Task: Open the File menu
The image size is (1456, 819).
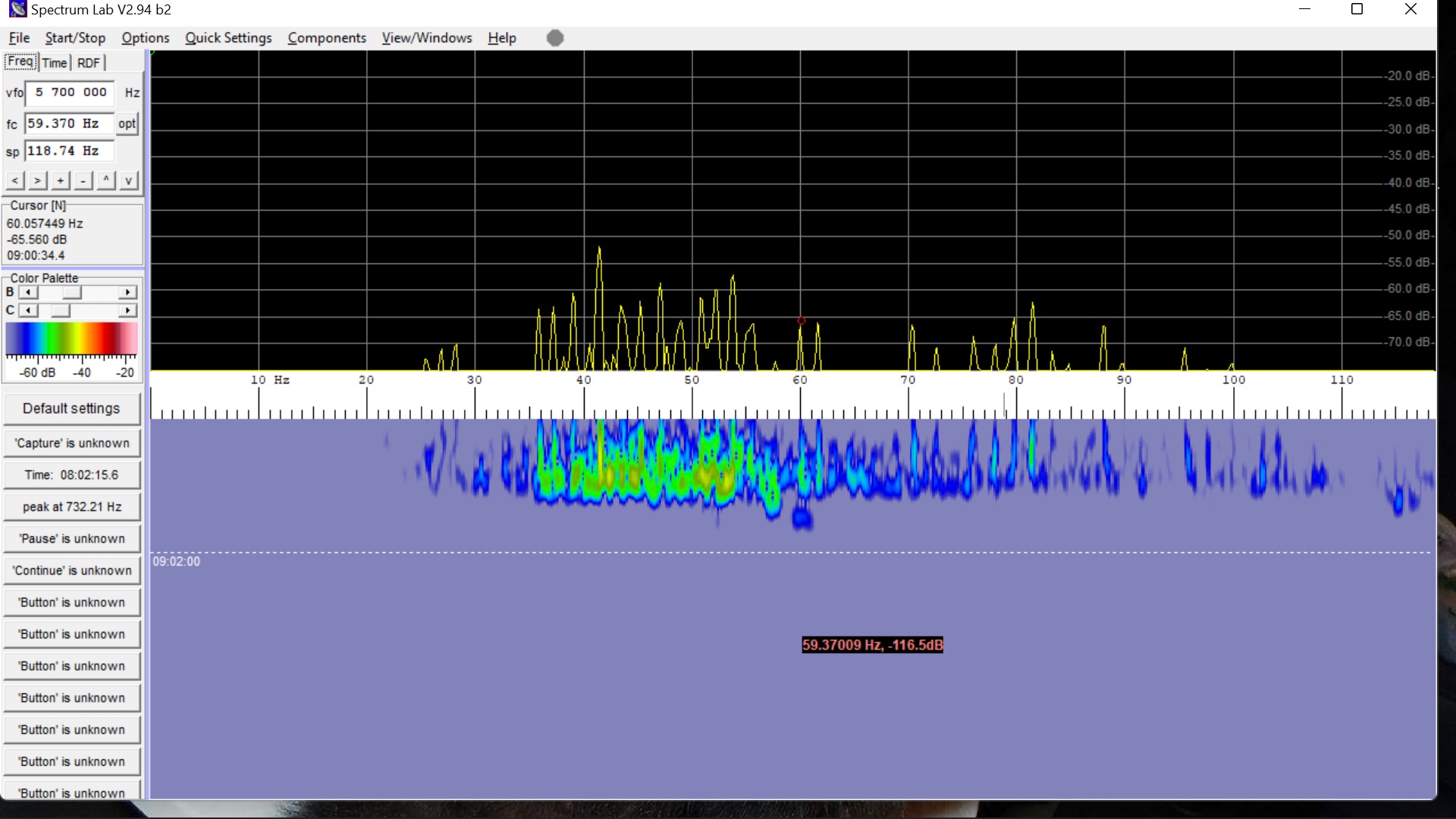Action: pyautogui.click(x=19, y=38)
